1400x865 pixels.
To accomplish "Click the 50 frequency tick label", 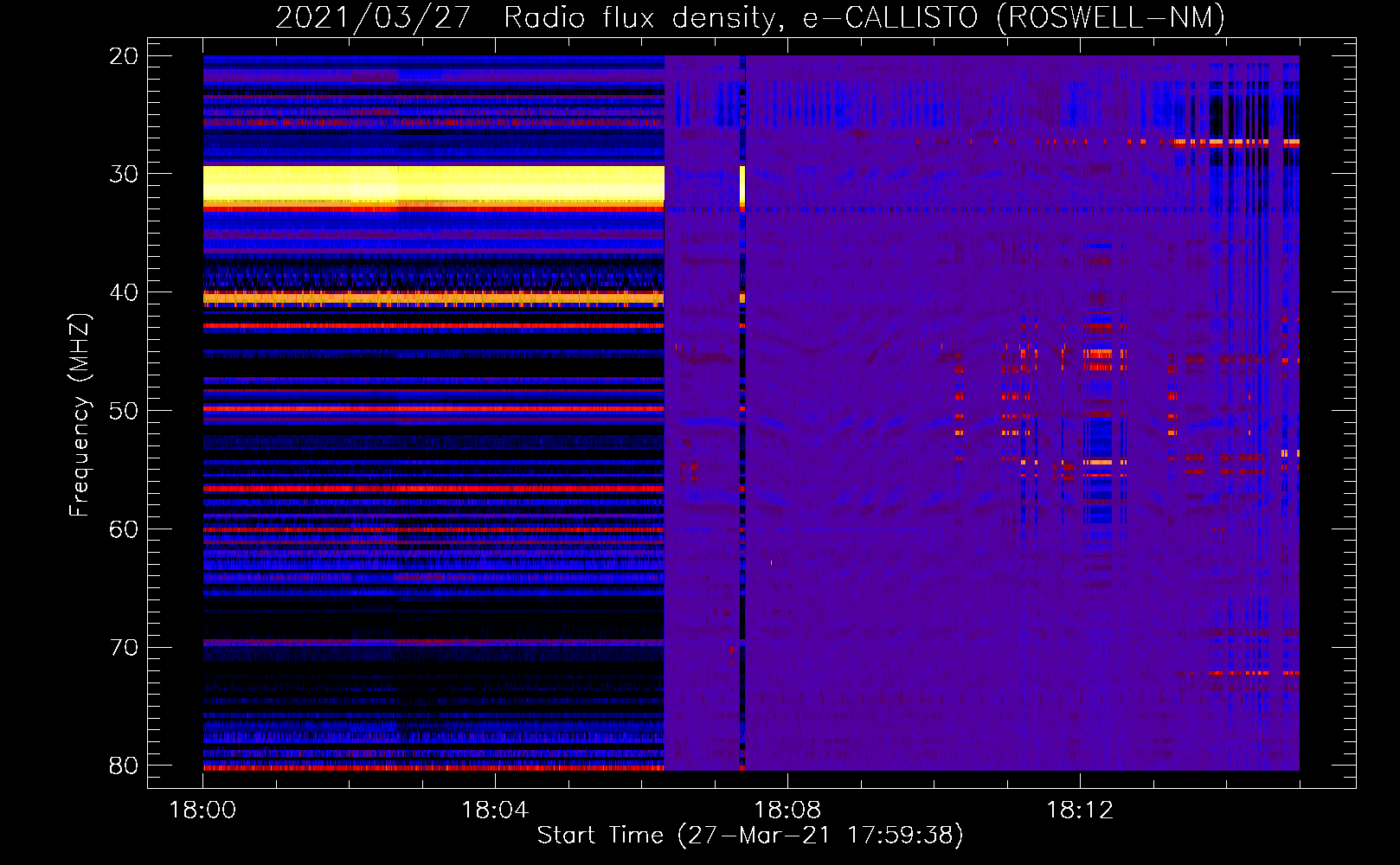I will click(124, 411).
